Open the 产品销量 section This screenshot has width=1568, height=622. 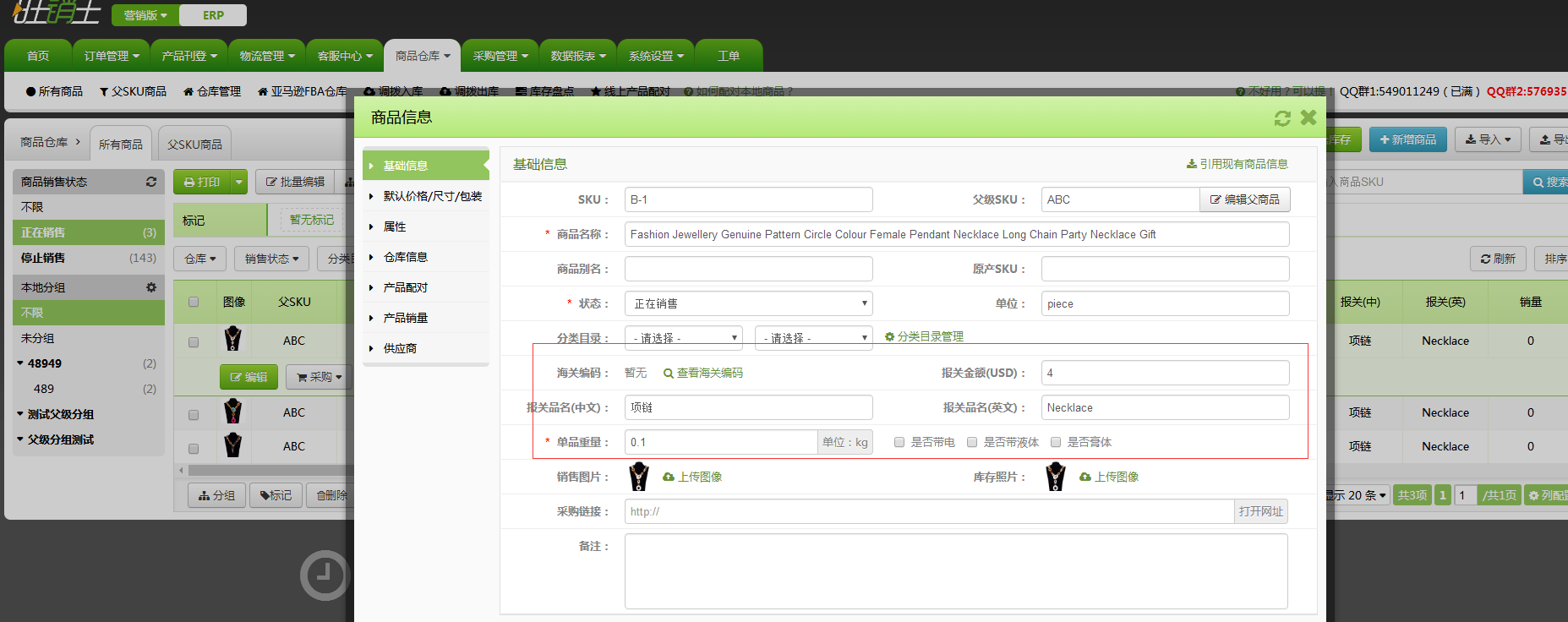pyautogui.click(x=426, y=318)
